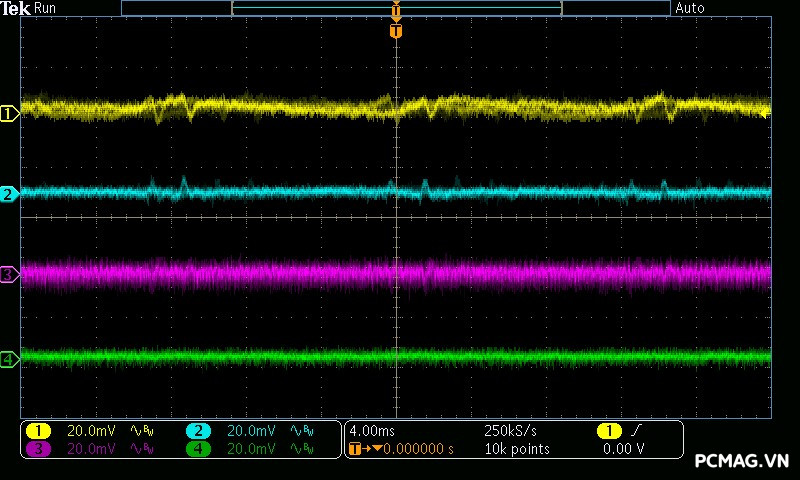Open the 250kS/s sample rate readout
The height and width of the screenshot is (480, 800).
coord(510,431)
